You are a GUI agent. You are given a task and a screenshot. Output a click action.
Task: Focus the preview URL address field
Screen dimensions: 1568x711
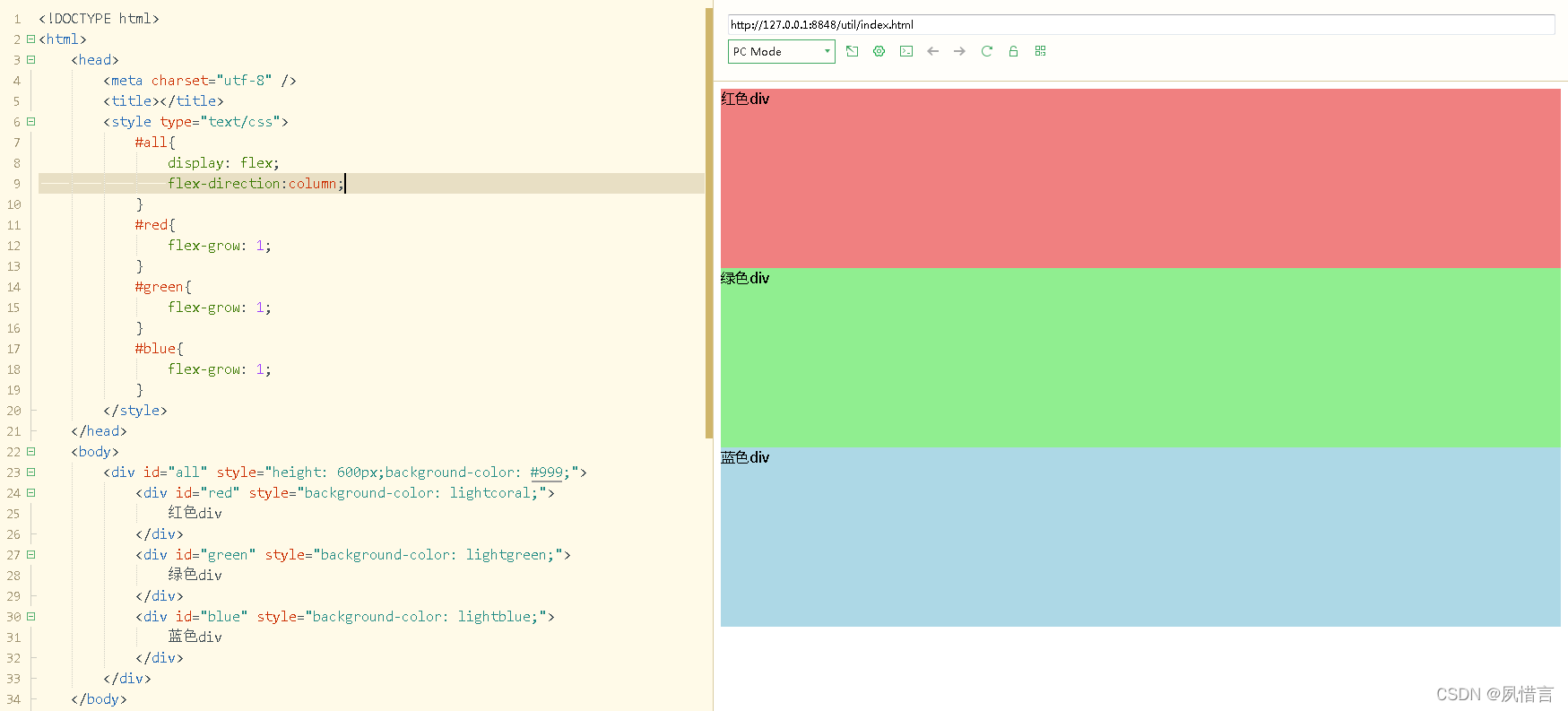(1140, 24)
